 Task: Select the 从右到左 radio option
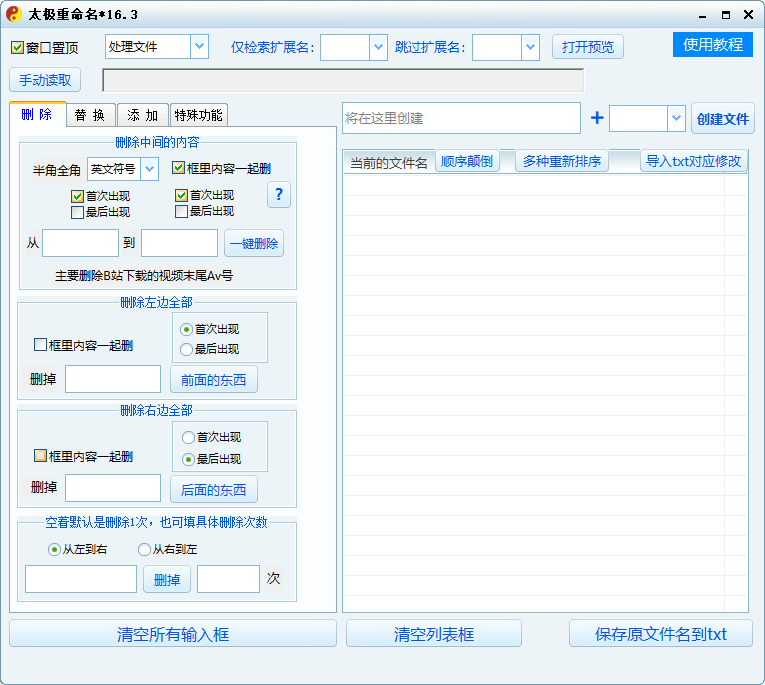(x=144, y=549)
